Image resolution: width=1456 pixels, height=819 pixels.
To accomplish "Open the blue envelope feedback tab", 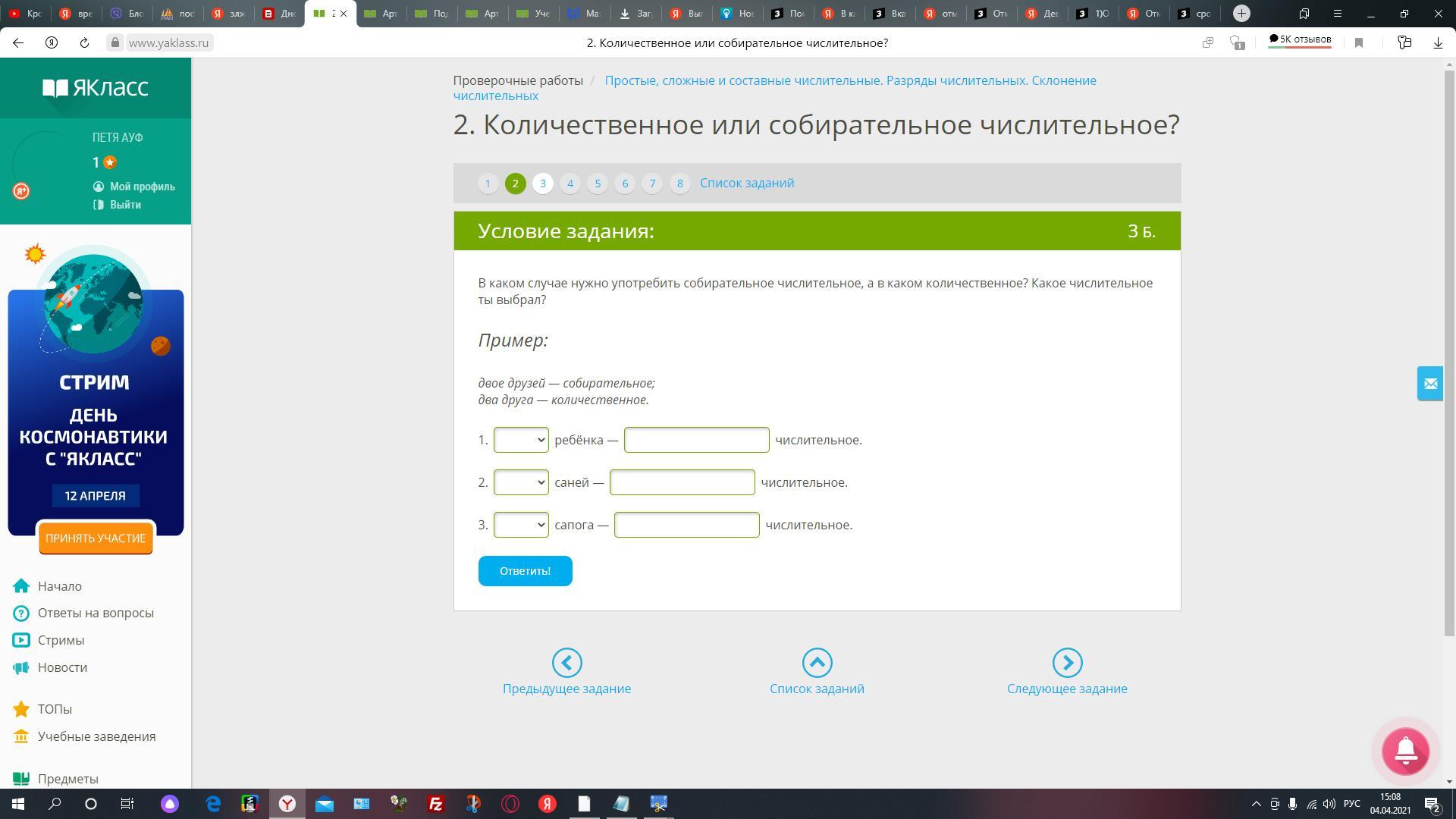I will (x=1430, y=384).
